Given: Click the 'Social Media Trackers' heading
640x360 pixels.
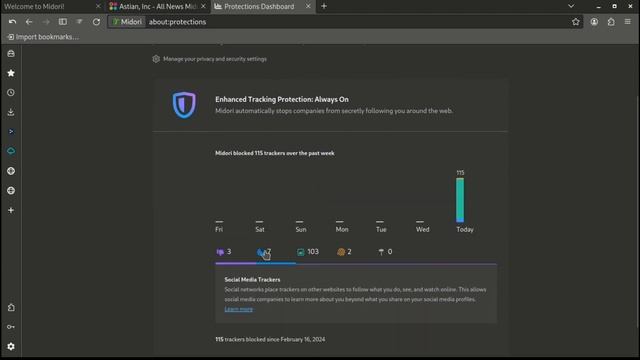Looking at the screenshot, I should [252, 280].
